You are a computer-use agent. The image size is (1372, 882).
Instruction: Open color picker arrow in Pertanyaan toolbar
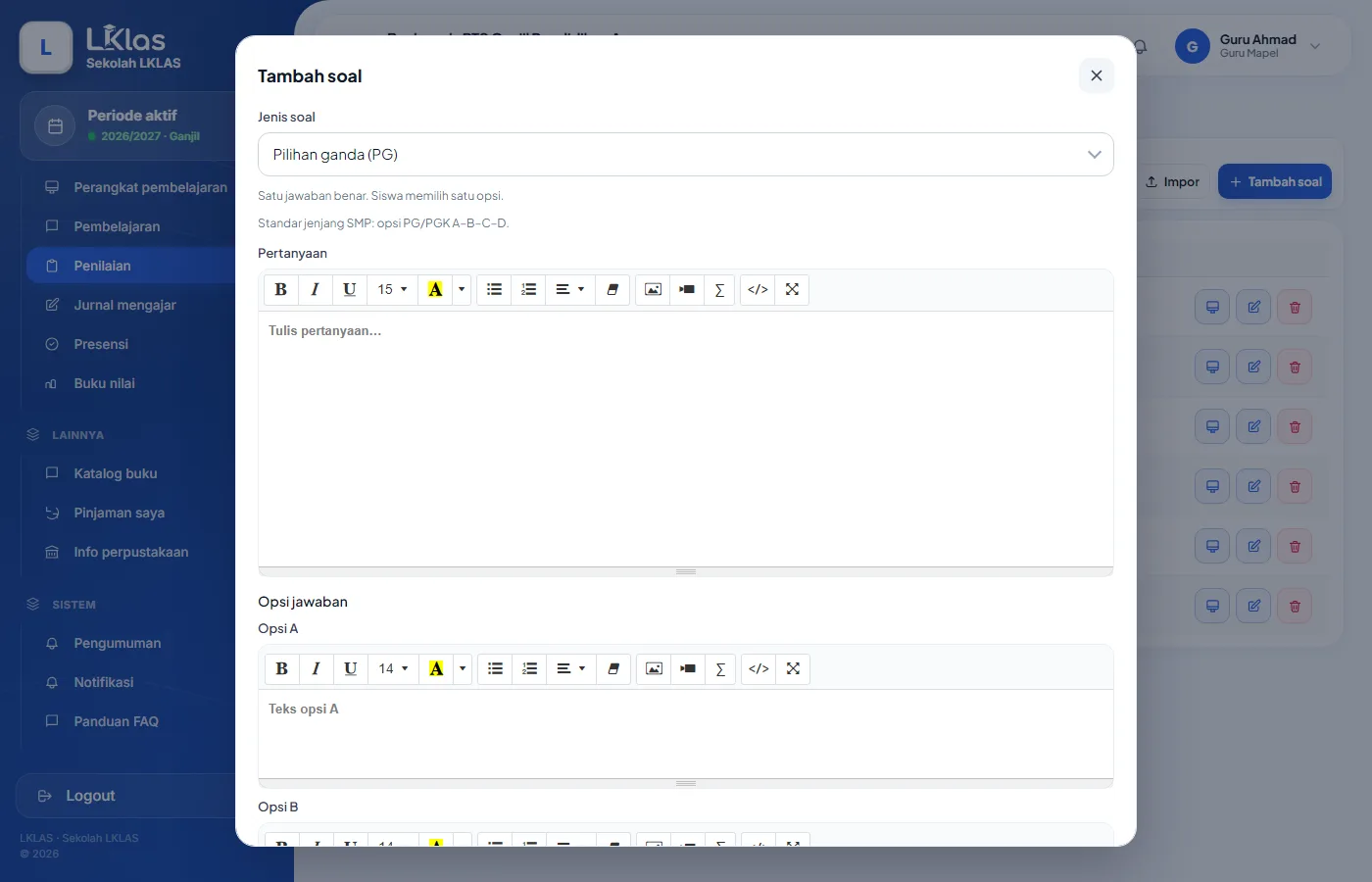pos(462,289)
